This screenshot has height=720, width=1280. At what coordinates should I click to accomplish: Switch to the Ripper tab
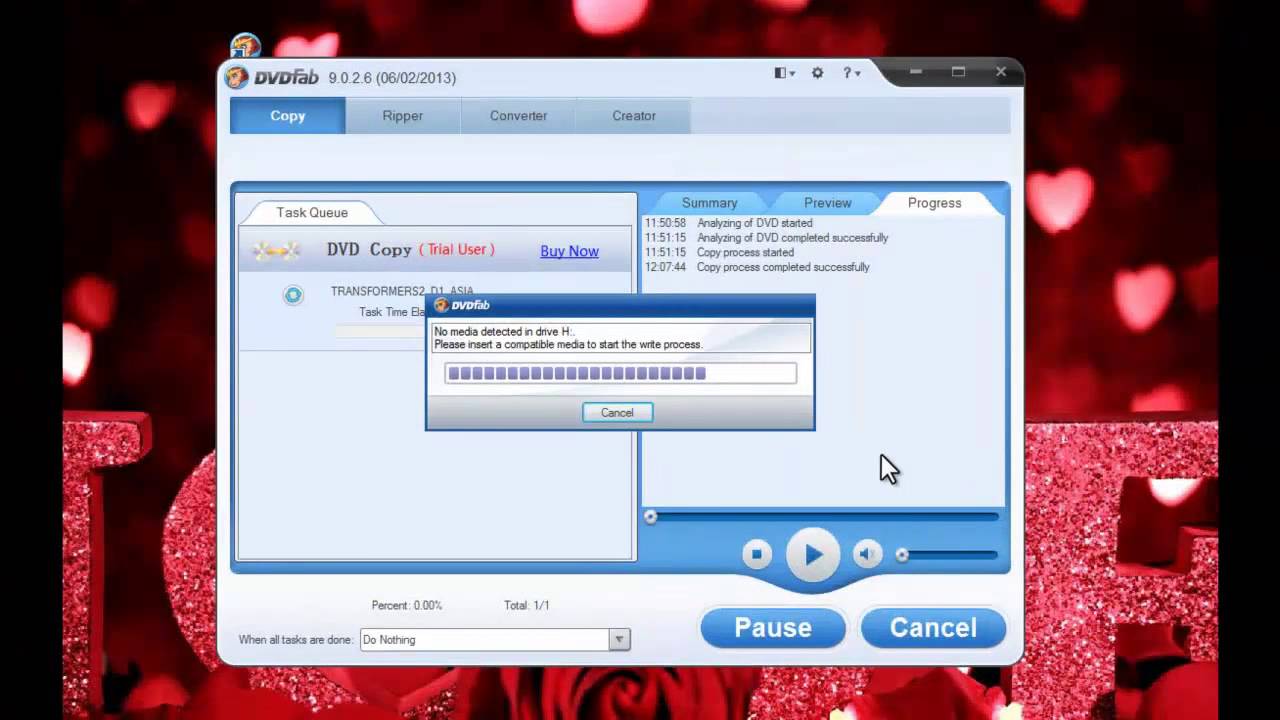pos(402,116)
